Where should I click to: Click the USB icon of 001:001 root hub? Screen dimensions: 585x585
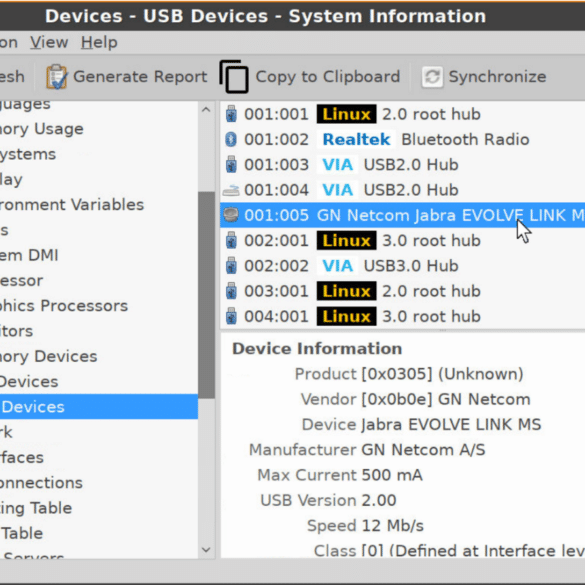click(x=231, y=114)
